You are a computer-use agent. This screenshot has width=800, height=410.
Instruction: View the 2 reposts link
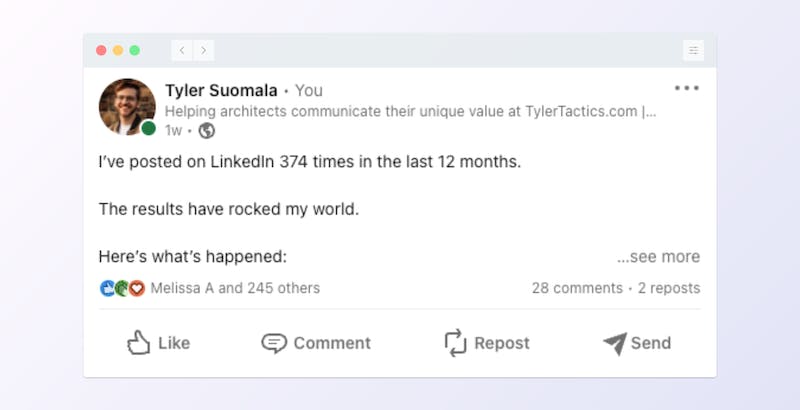coord(669,288)
